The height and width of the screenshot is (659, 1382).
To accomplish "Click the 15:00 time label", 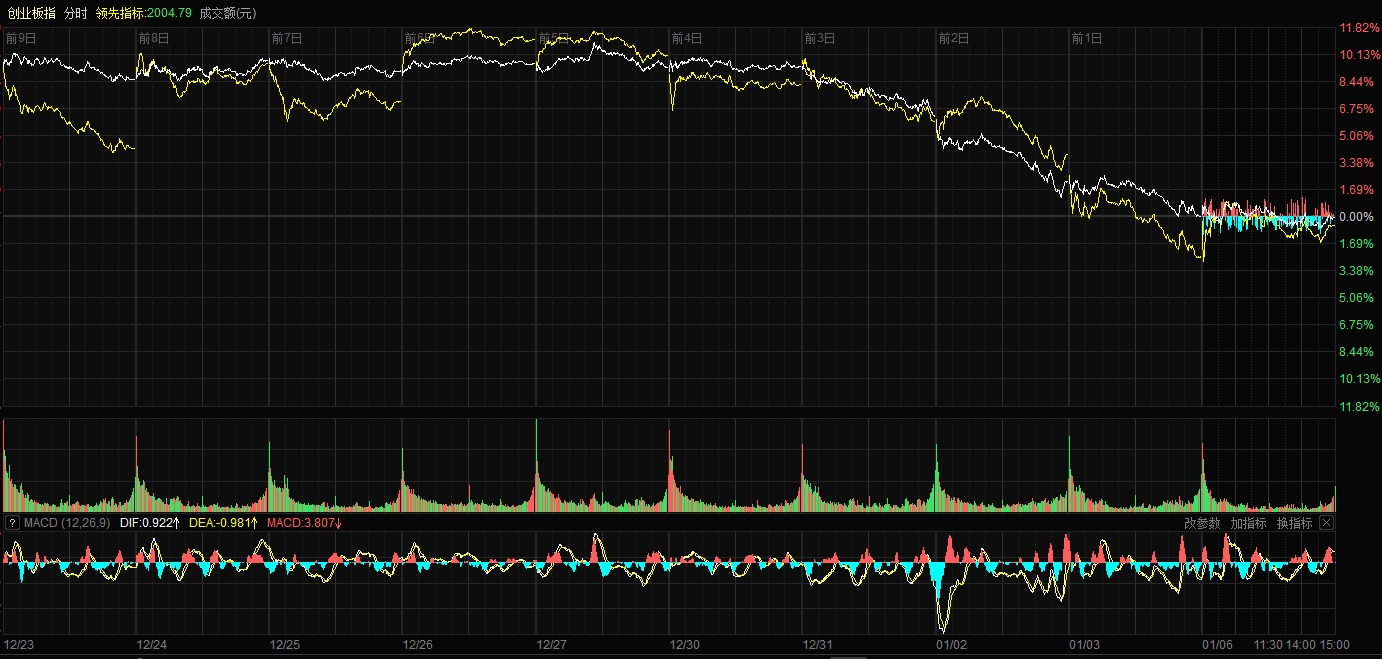I will [x=1335, y=645].
